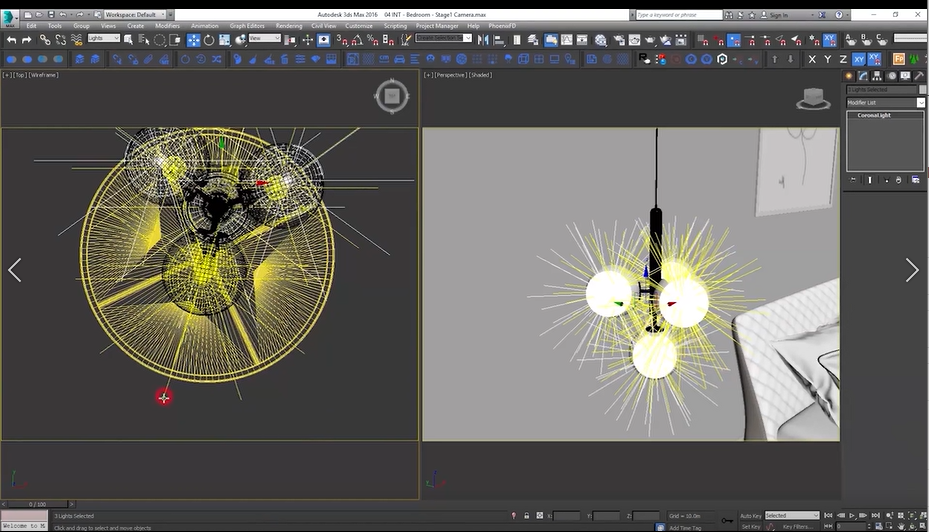This screenshot has height=532, width=929.
Task: Click the Select Object tool
Action: 128,40
